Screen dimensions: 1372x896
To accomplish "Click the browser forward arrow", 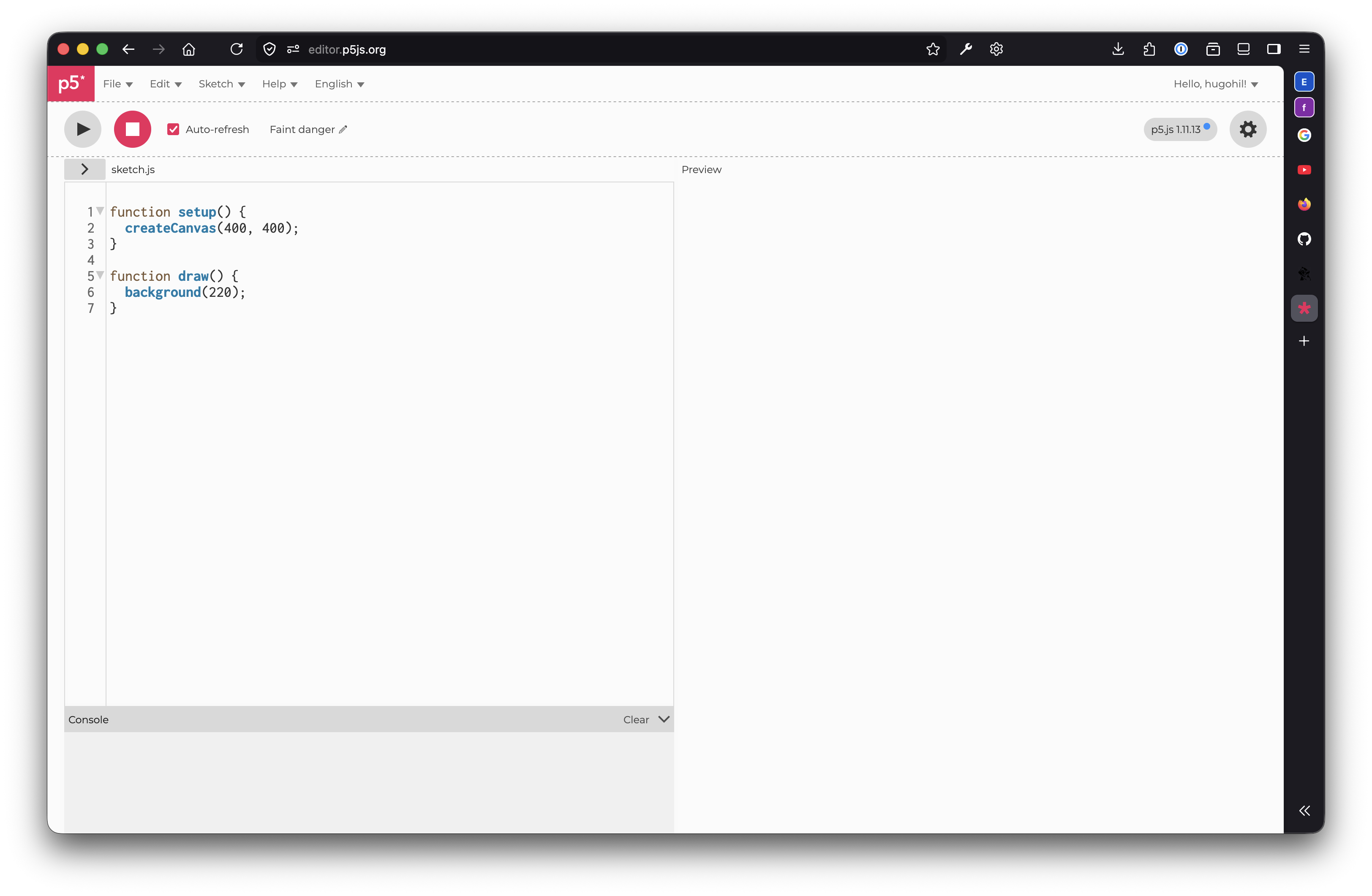I will point(158,49).
